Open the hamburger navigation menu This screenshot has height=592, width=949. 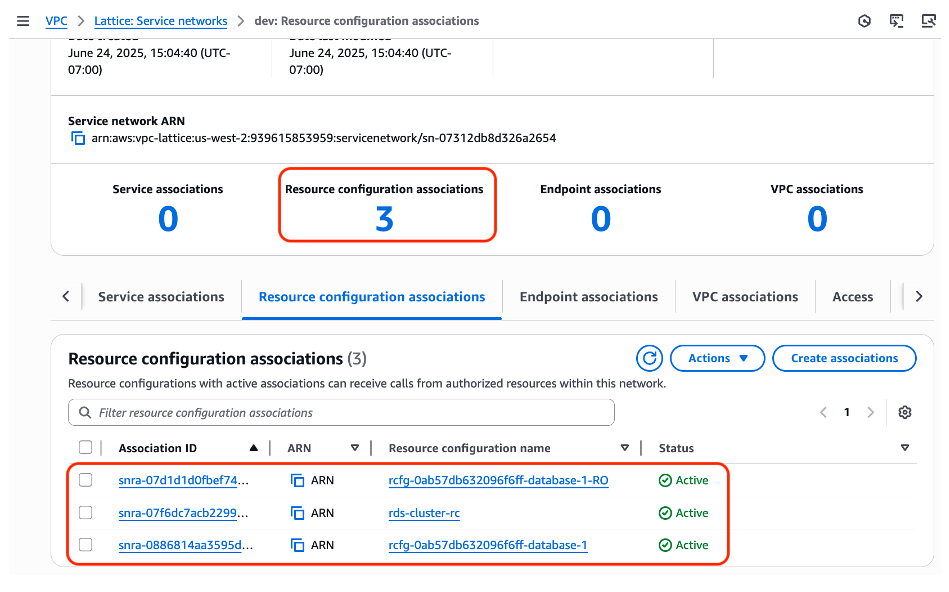coord(23,21)
